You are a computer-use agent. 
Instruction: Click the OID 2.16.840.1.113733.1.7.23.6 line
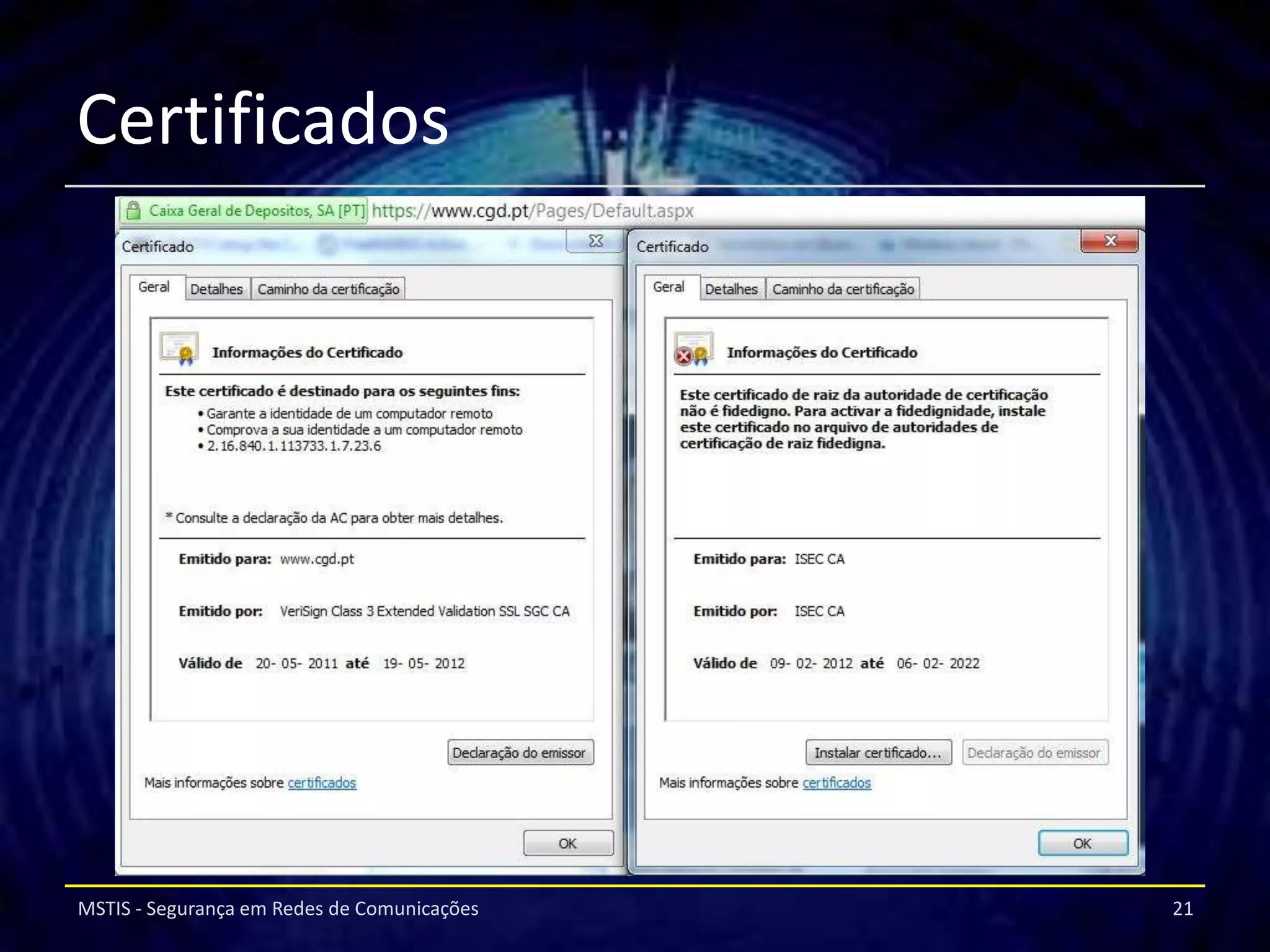(293, 446)
